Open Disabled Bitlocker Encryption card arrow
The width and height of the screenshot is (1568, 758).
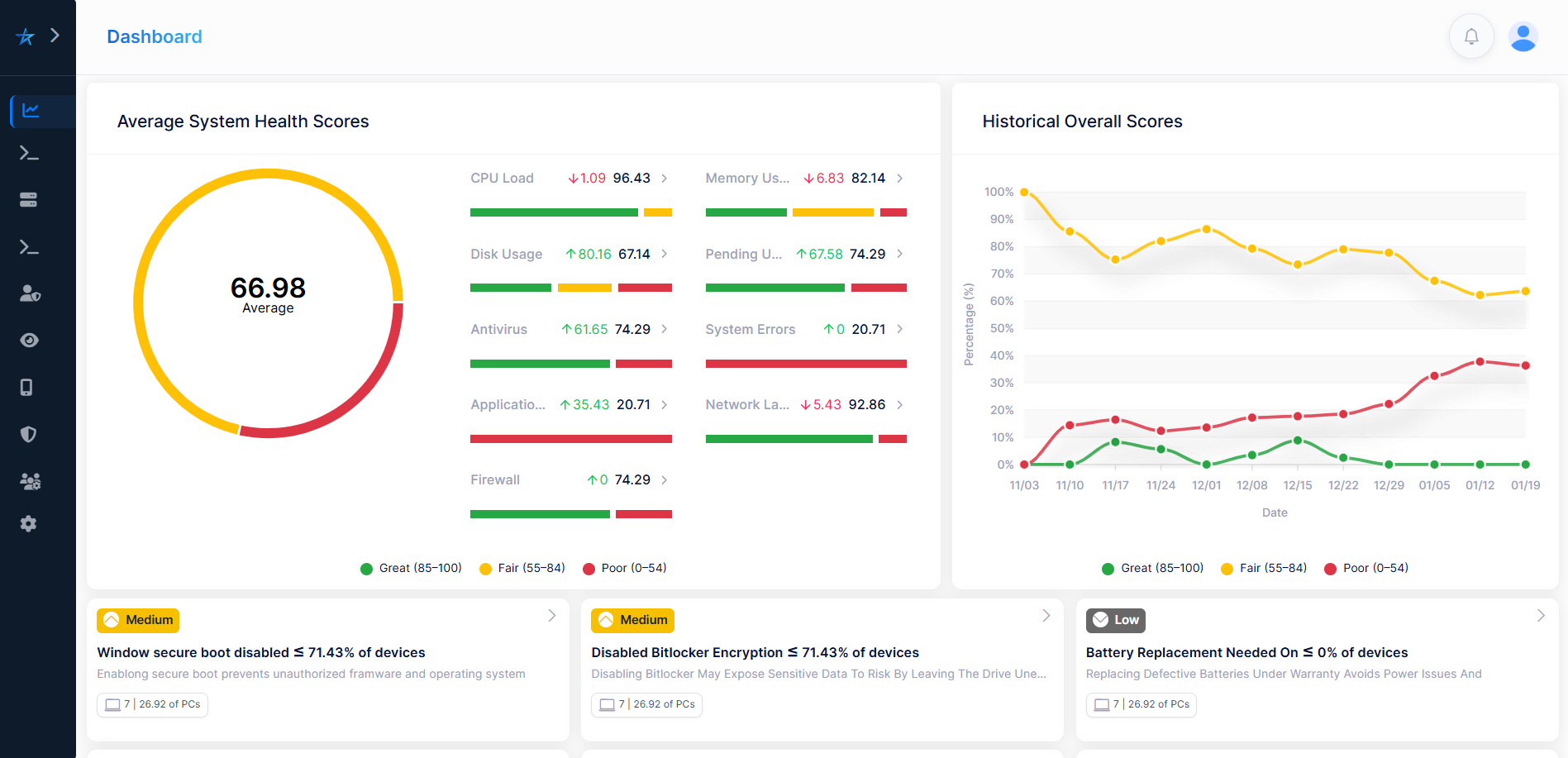pyautogui.click(x=1046, y=616)
